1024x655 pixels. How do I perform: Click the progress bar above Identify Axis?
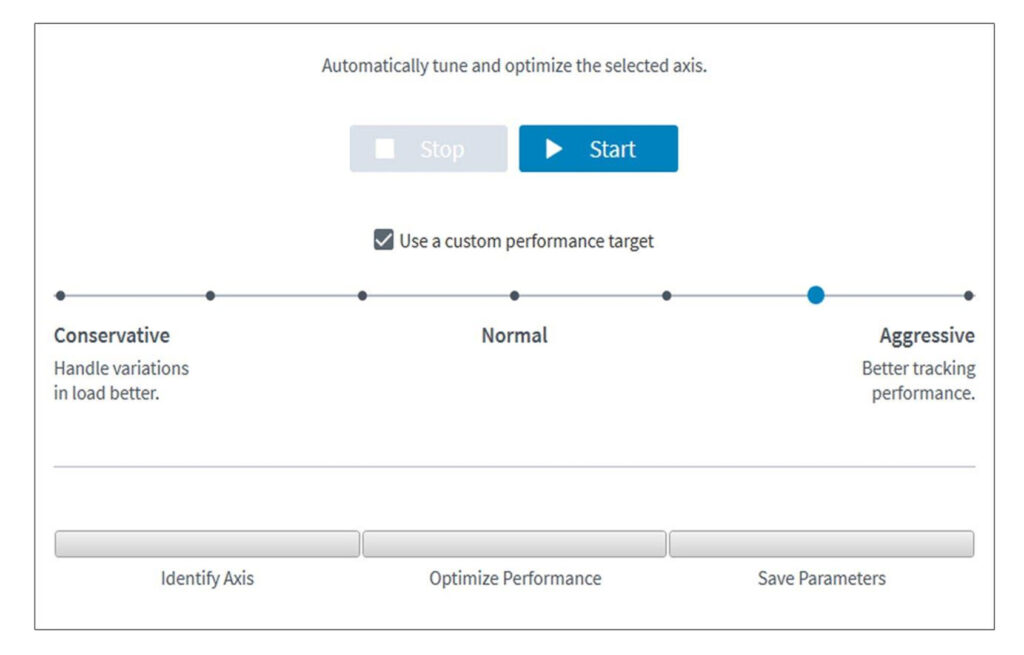207,544
